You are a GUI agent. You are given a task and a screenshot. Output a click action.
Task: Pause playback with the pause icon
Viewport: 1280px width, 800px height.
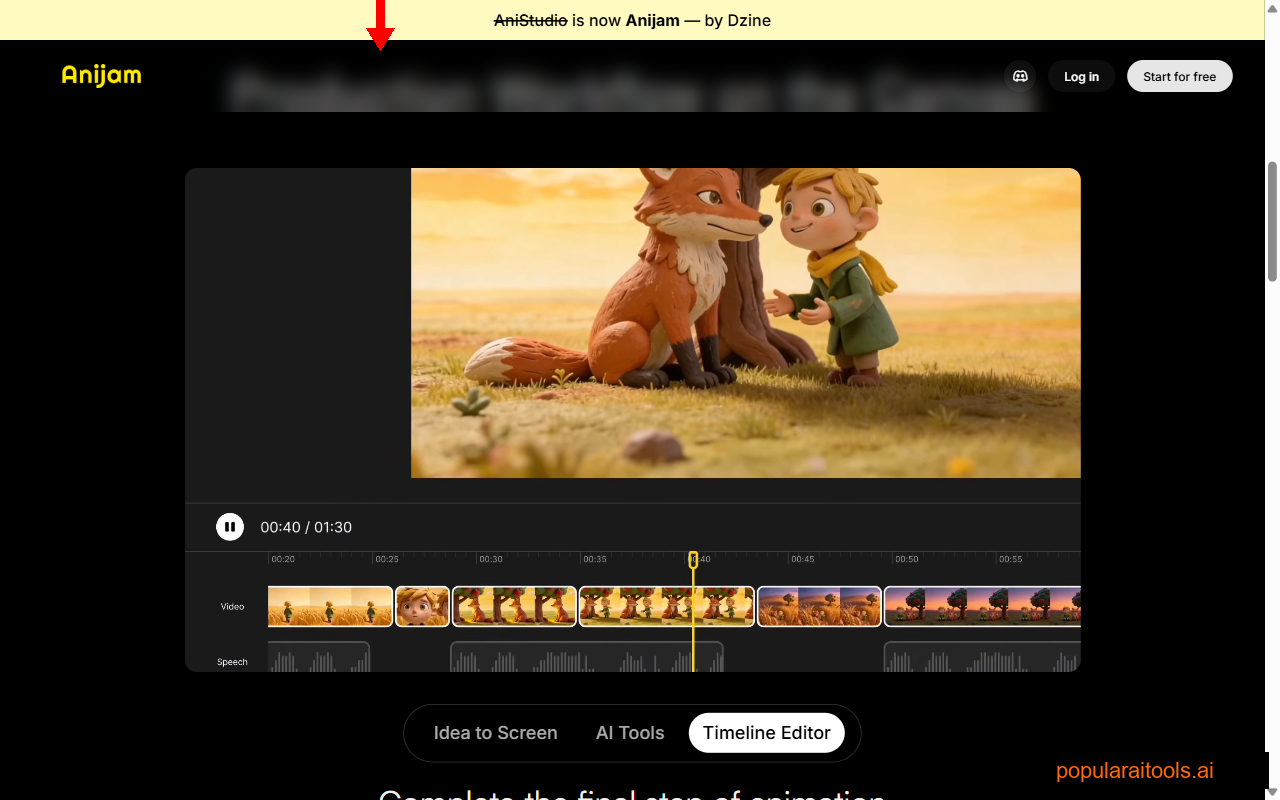pyautogui.click(x=230, y=526)
